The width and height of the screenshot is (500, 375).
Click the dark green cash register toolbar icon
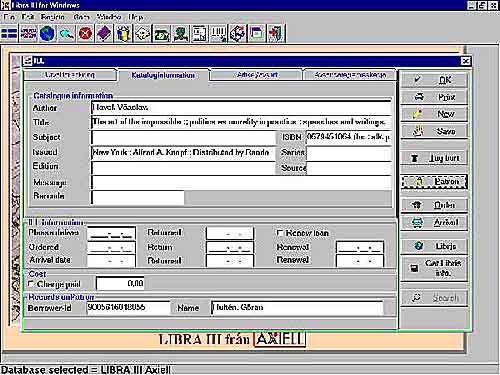pos(161,34)
